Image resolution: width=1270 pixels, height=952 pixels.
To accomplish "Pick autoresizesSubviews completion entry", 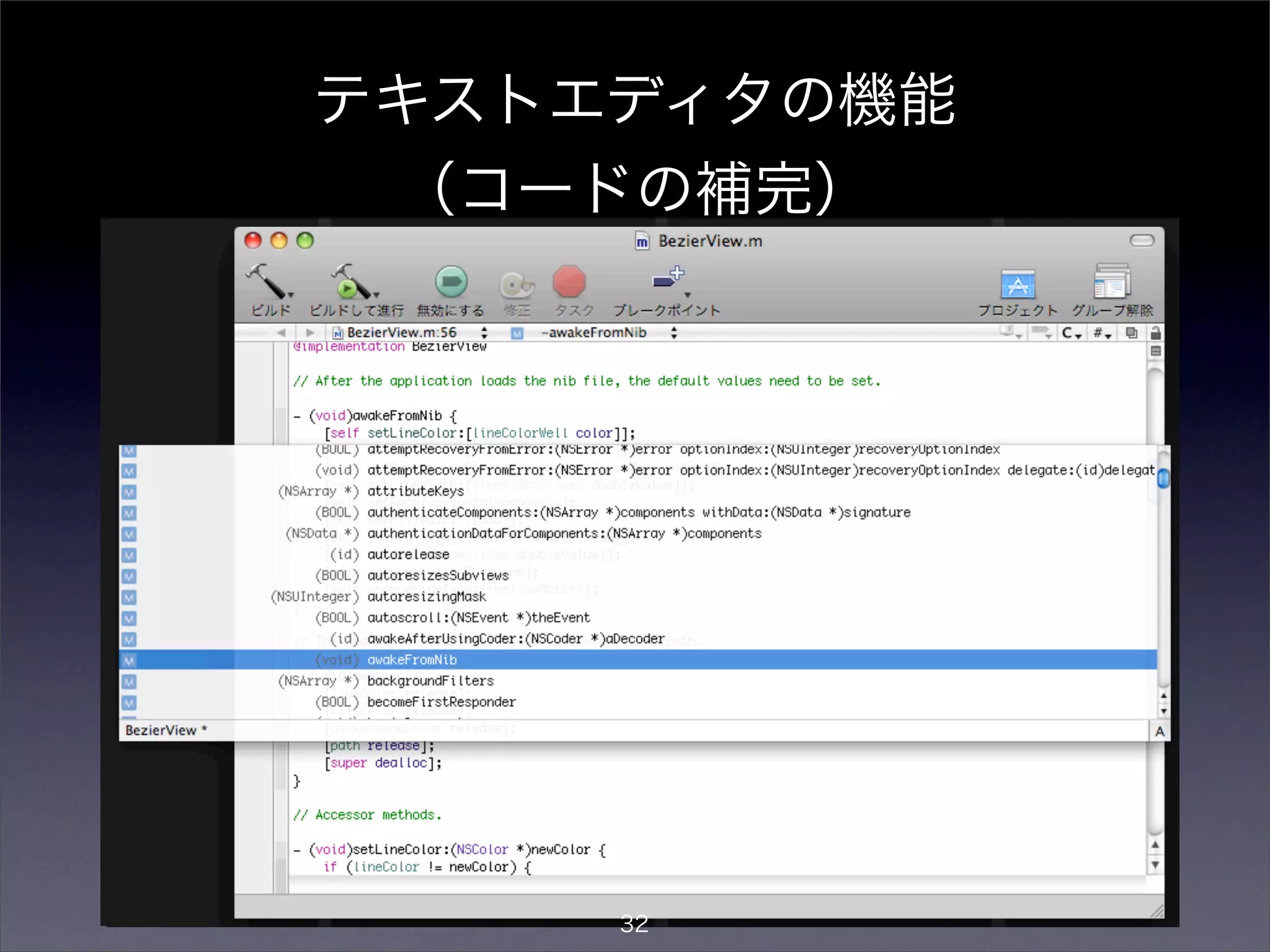I will point(637,575).
